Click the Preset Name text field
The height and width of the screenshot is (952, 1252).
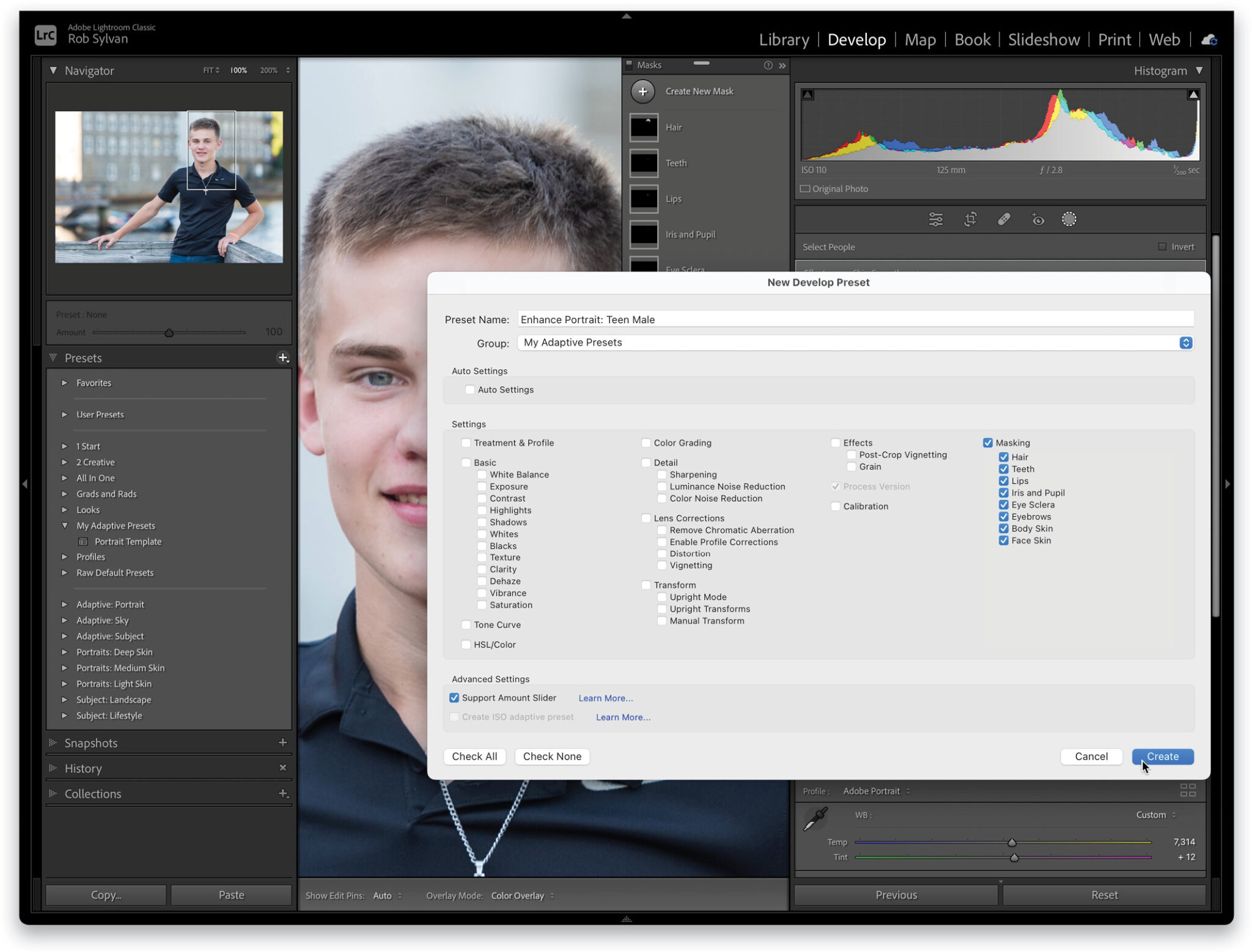point(734,319)
